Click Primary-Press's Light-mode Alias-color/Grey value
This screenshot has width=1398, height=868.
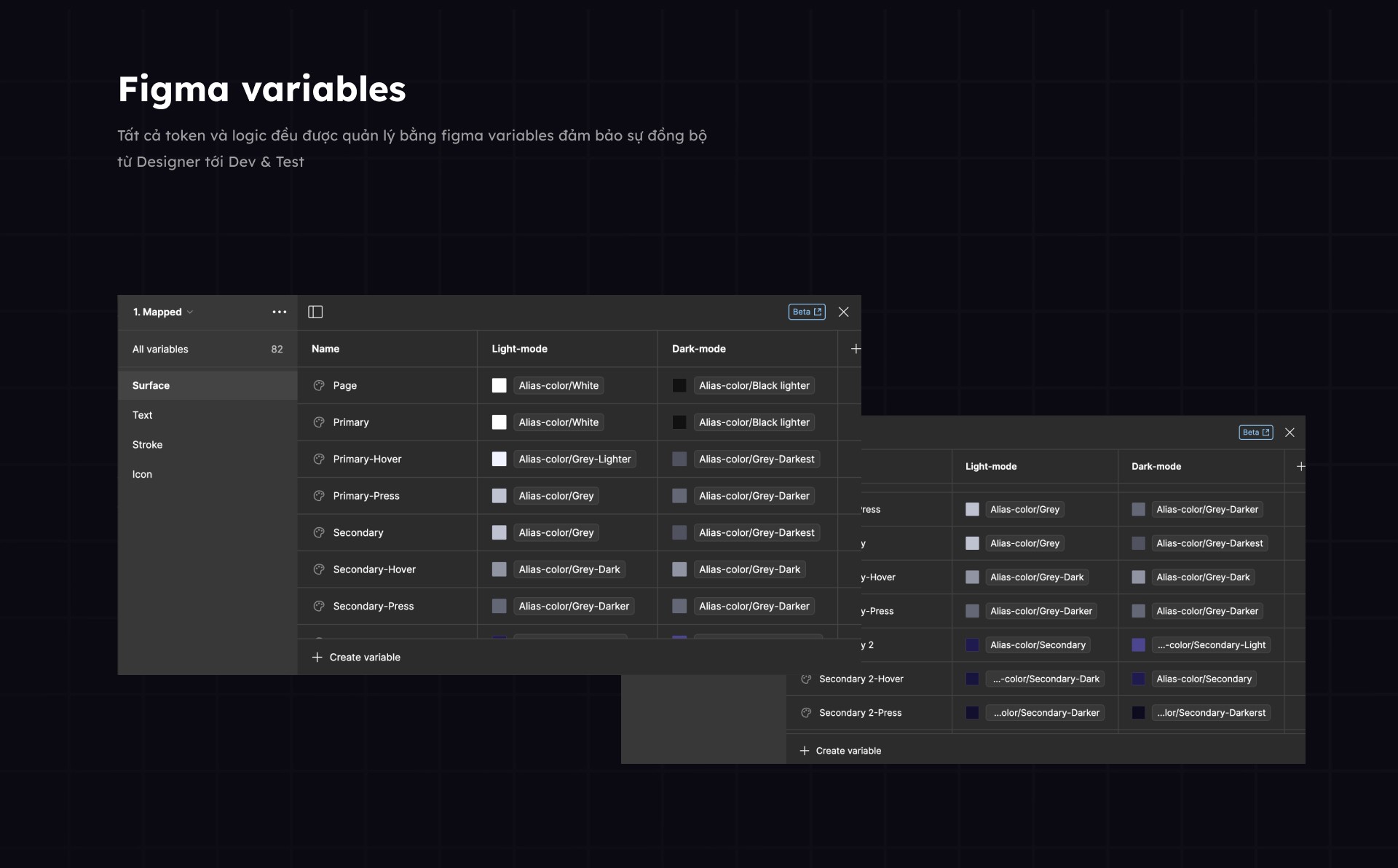pyautogui.click(x=556, y=496)
